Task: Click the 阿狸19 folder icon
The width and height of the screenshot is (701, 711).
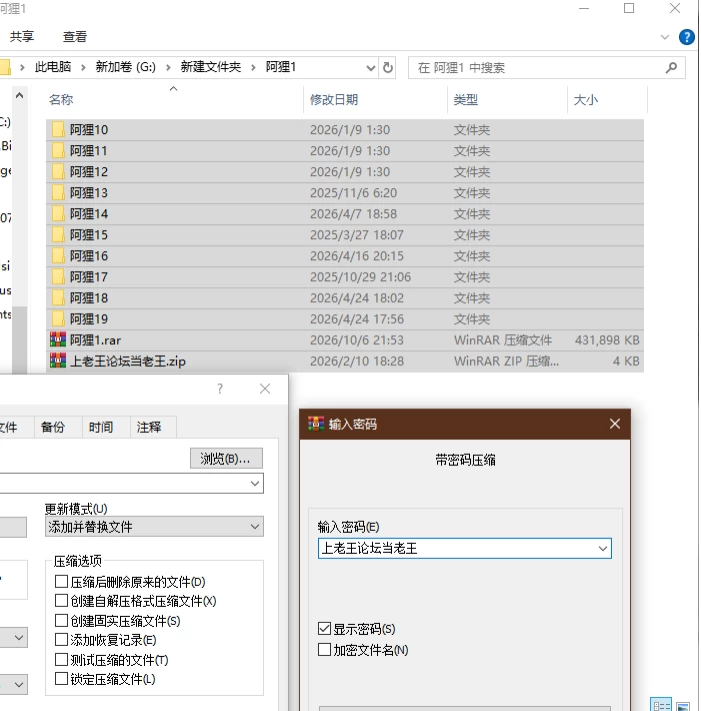Action: tap(58, 319)
